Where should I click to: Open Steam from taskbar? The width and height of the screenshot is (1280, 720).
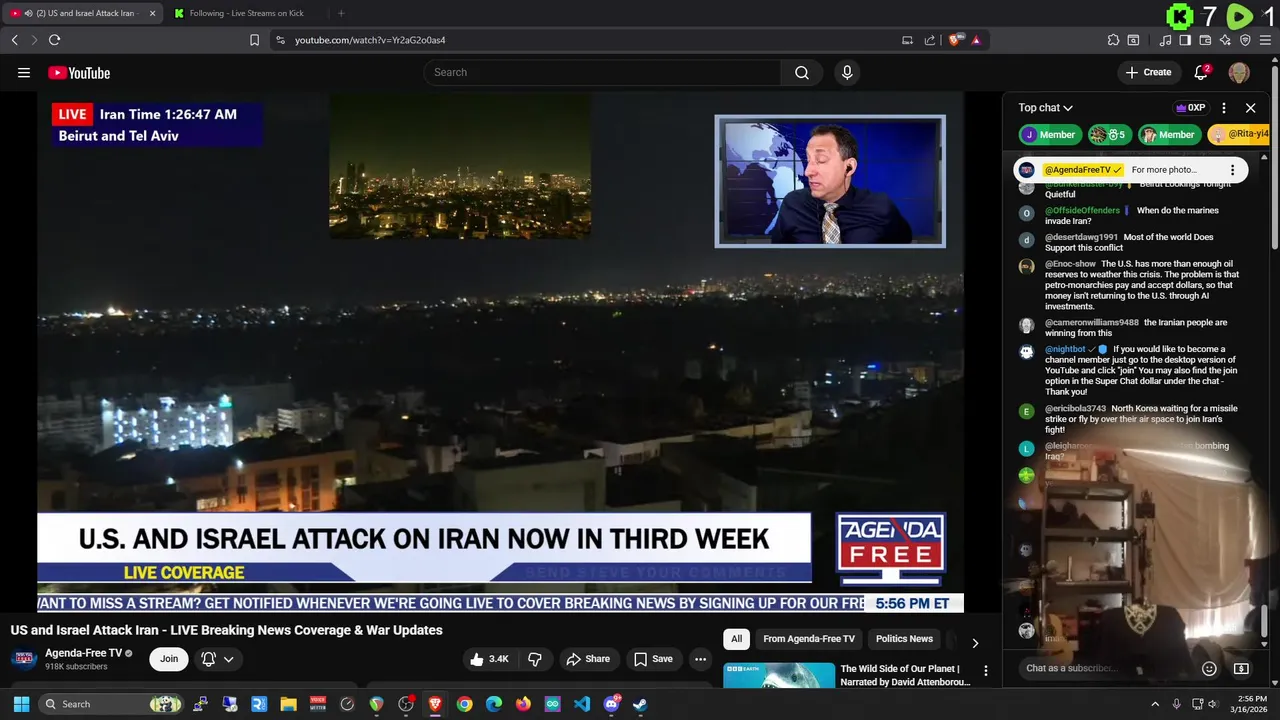640,704
